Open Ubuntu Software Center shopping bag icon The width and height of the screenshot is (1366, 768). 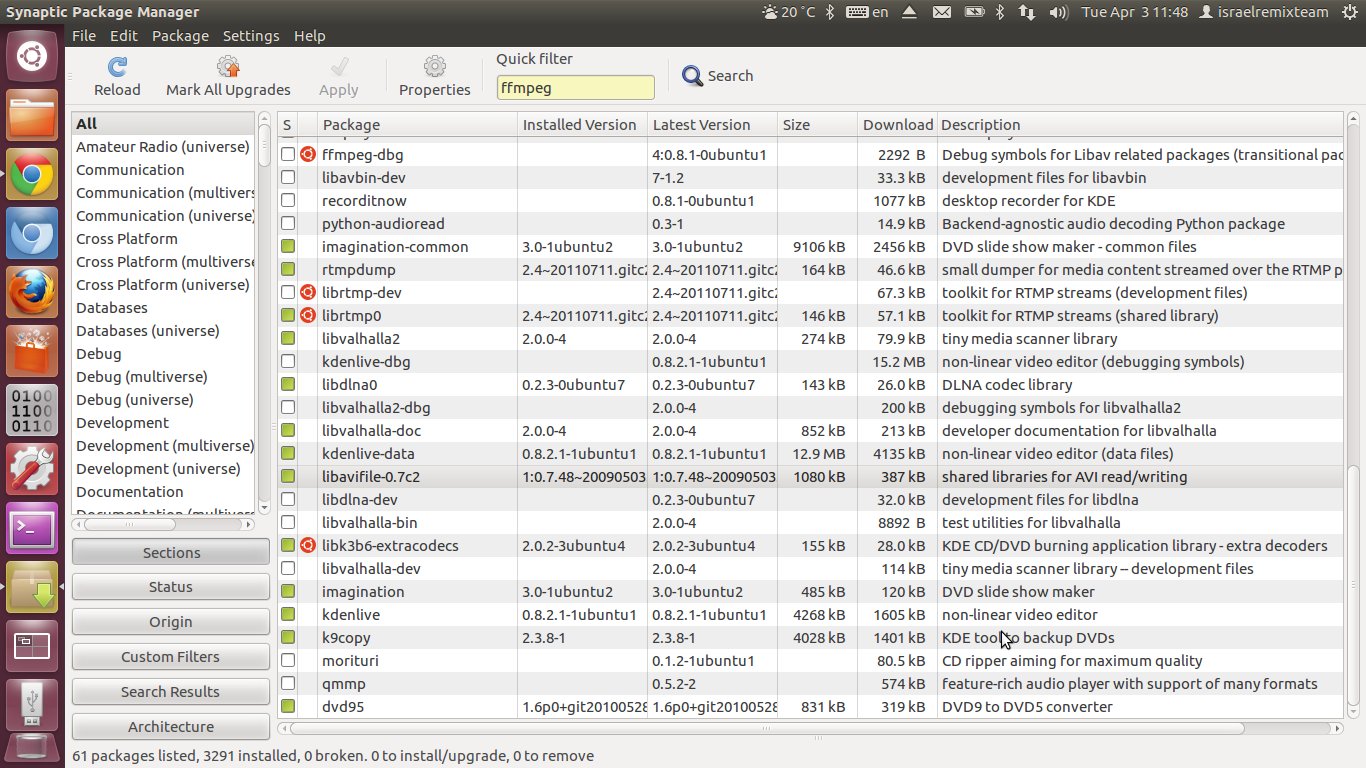(x=32, y=351)
